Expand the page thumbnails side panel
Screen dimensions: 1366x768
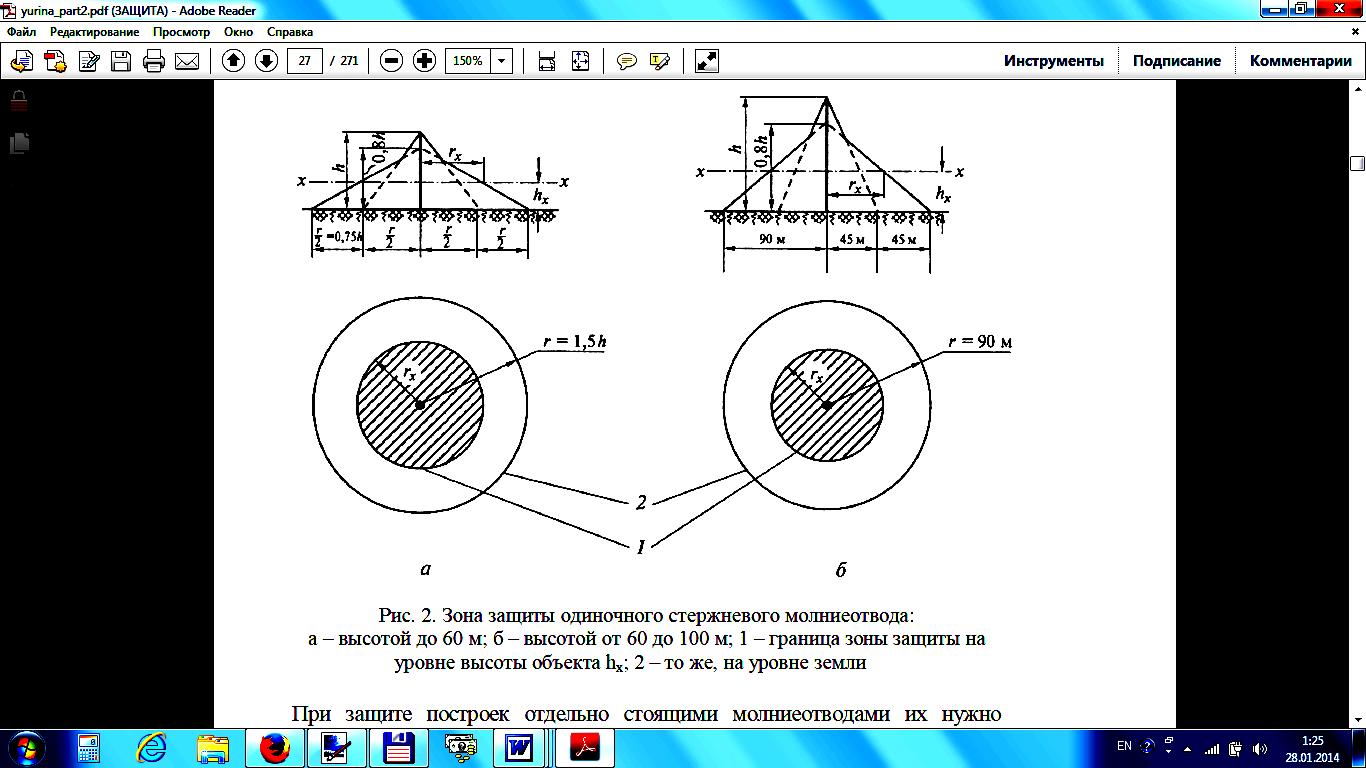point(19,143)
